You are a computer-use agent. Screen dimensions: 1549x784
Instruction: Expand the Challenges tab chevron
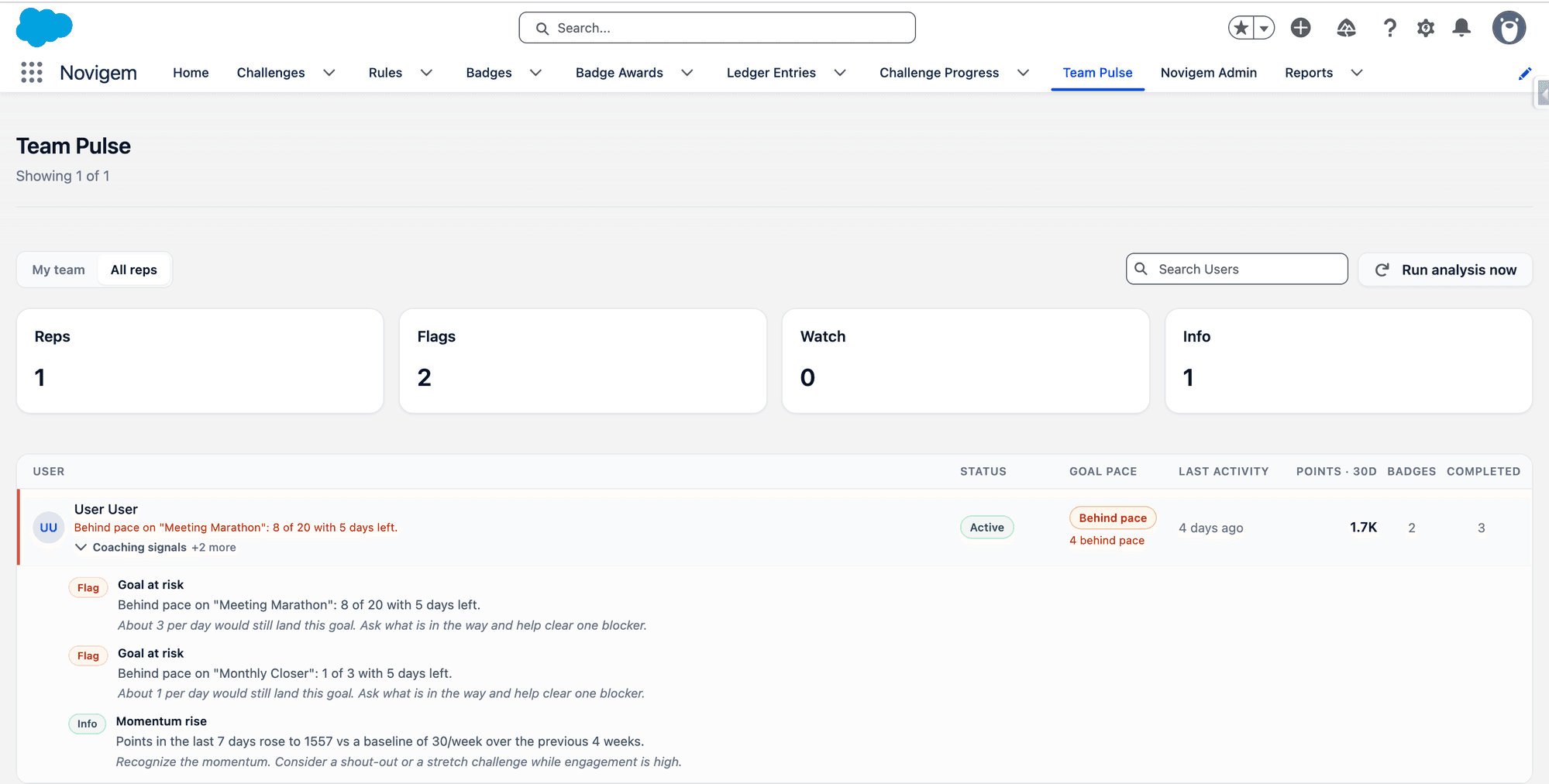coord(329,73)
